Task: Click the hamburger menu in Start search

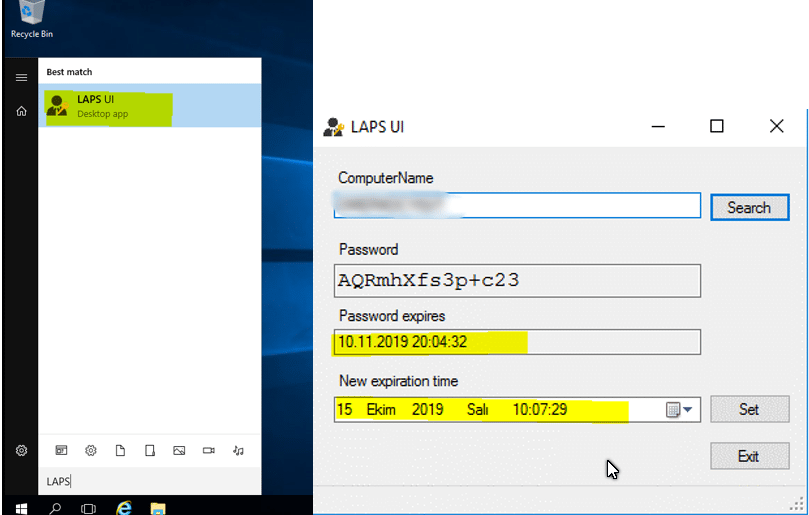Action: (21, 77)
